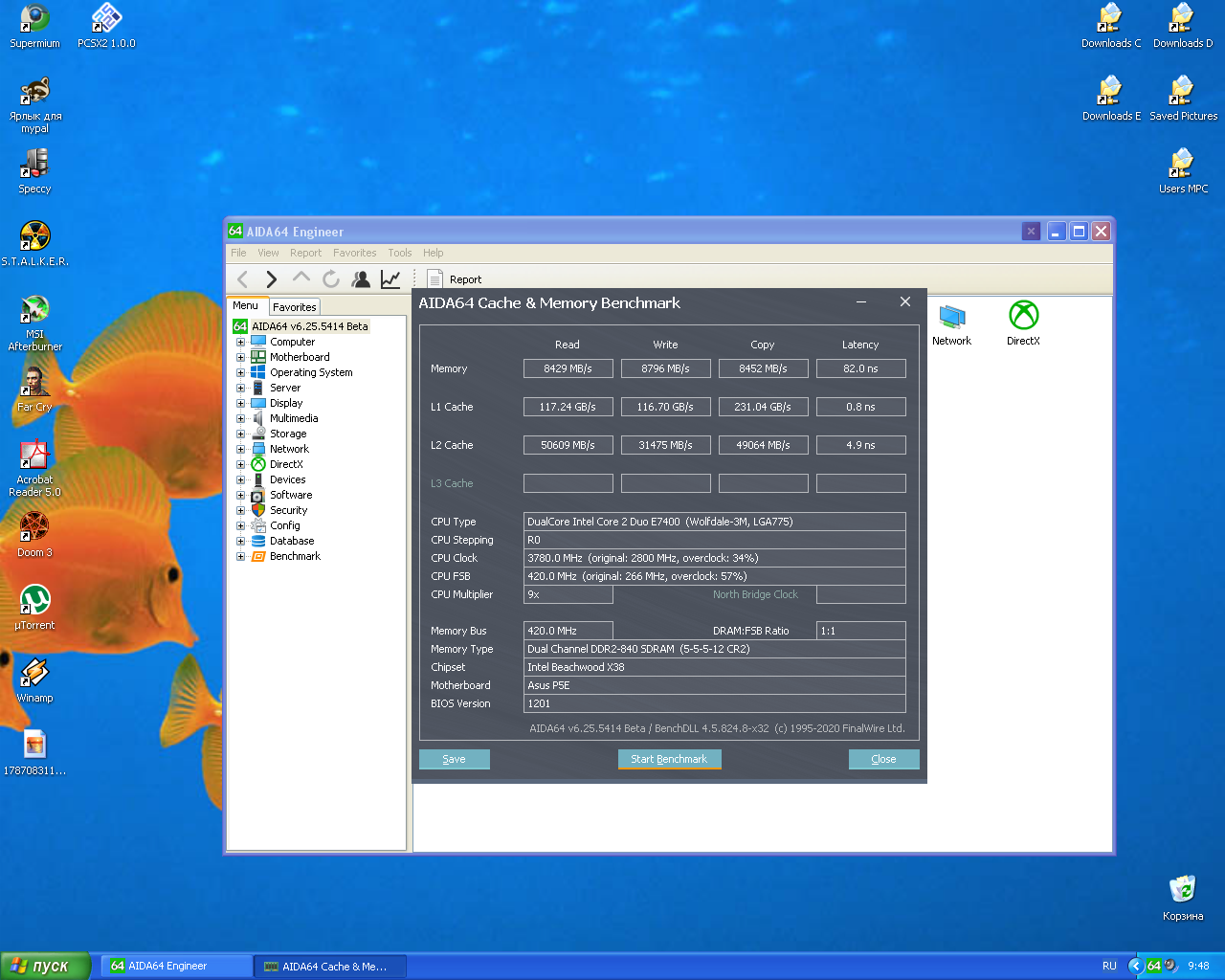Open MSI Afterburner desktop icon

(x=34, y=323)
